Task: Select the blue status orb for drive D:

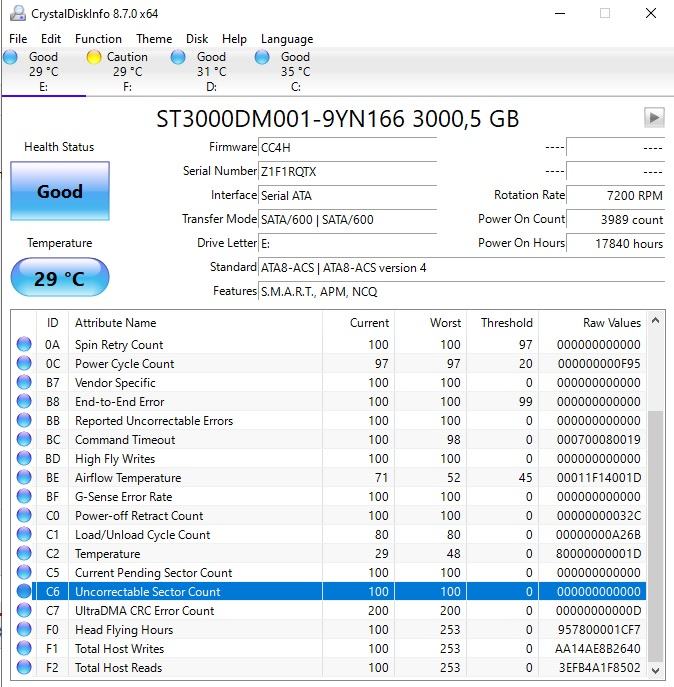Action: coord(178,57)
